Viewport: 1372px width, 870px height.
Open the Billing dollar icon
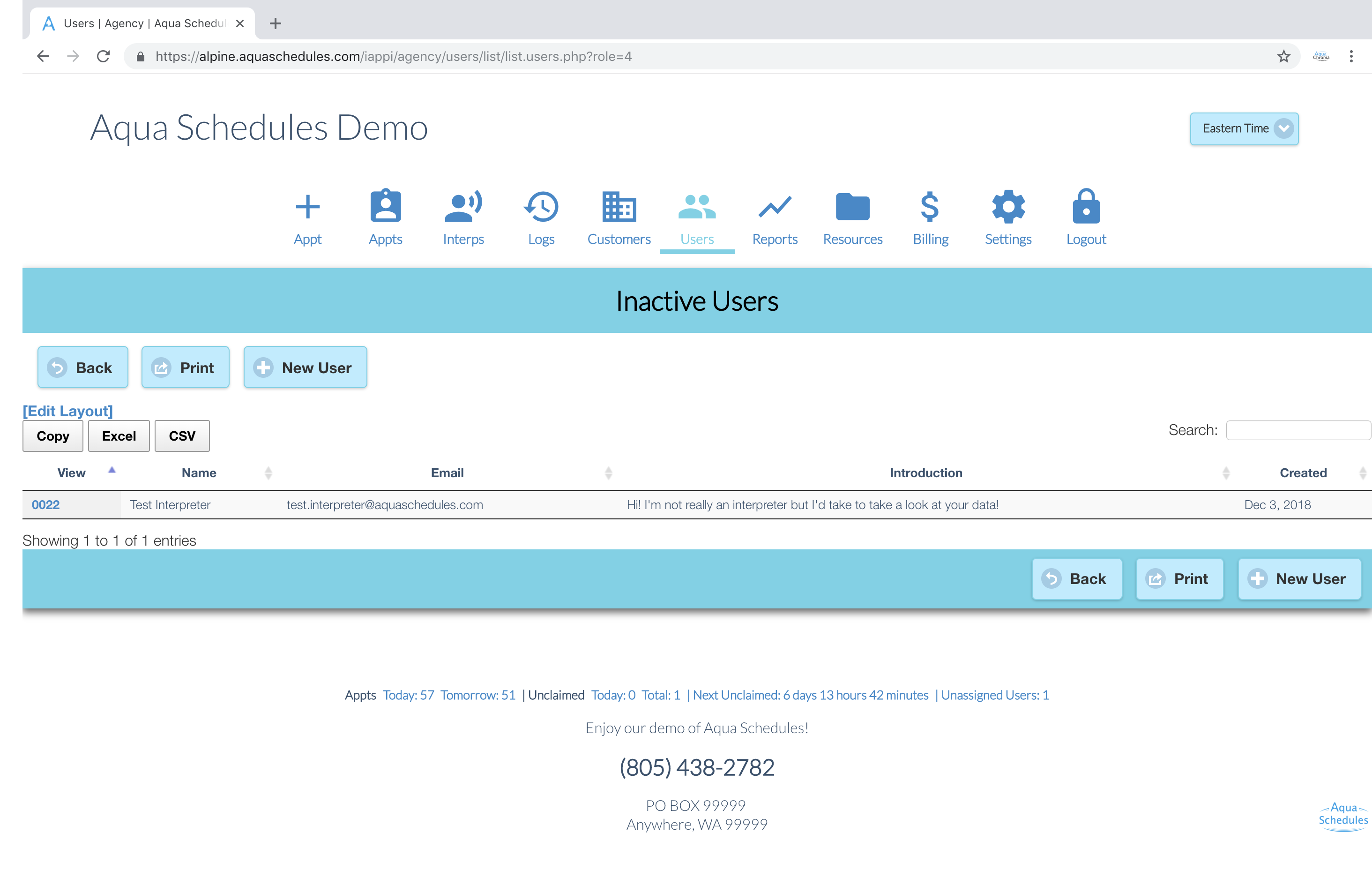coord(930,206)
